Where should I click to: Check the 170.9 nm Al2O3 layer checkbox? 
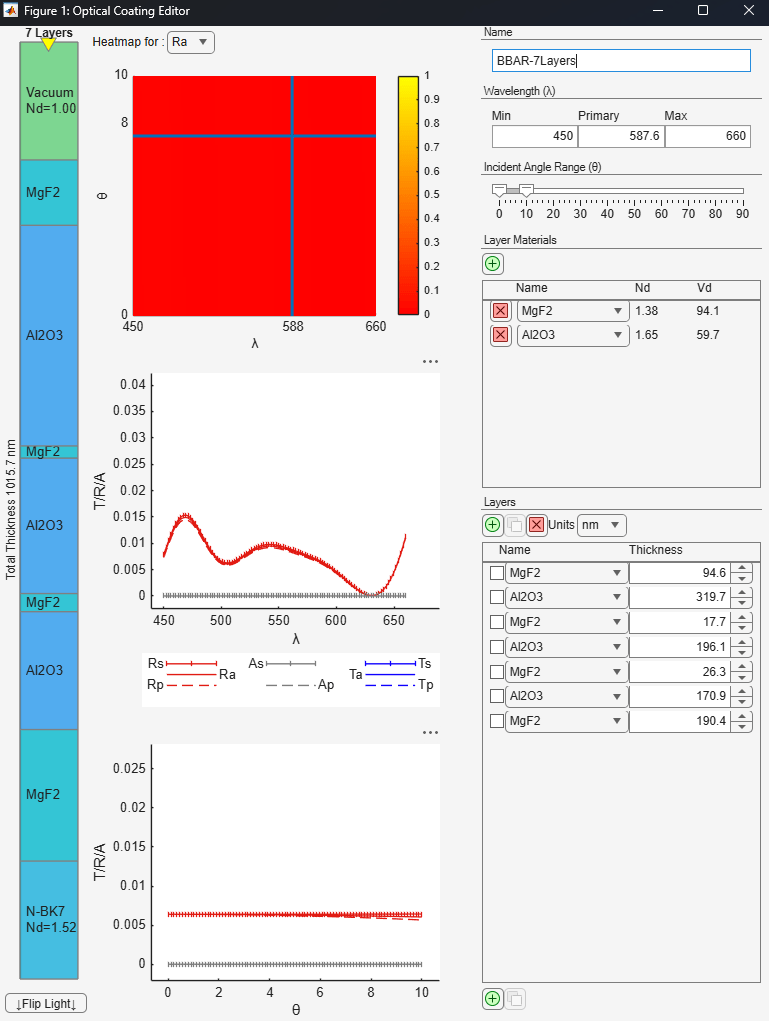tap(497, 695)
